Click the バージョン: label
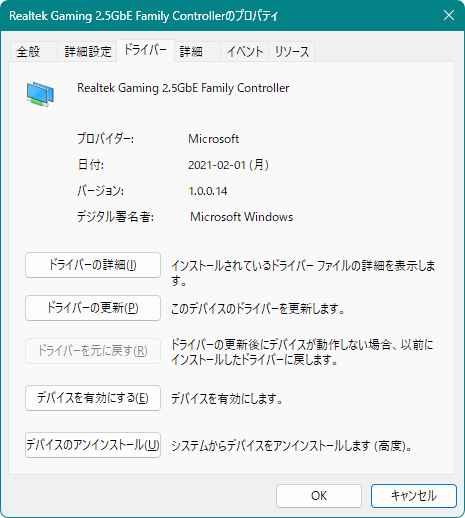This screenshot has height=518, width=465. pos(101,191)
